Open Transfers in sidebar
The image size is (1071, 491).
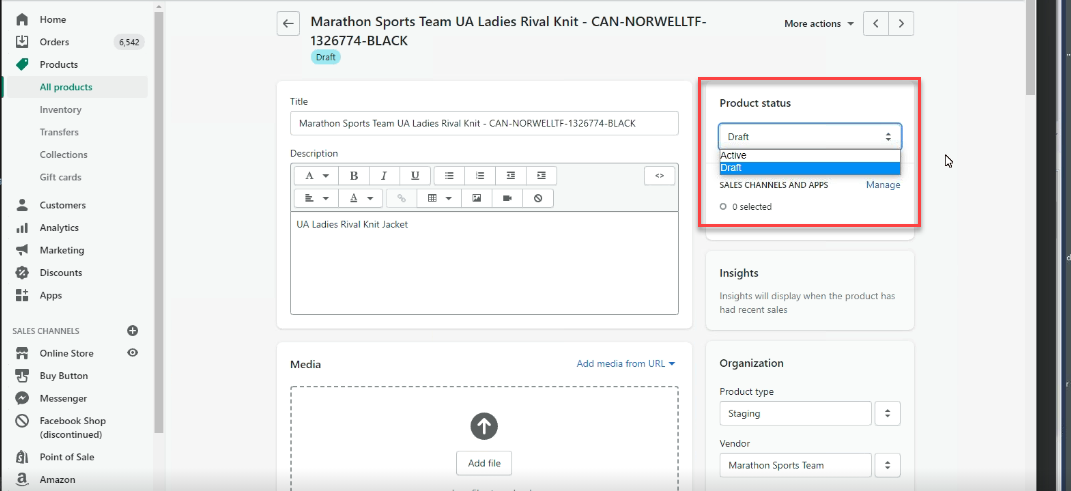pos(59,132)
